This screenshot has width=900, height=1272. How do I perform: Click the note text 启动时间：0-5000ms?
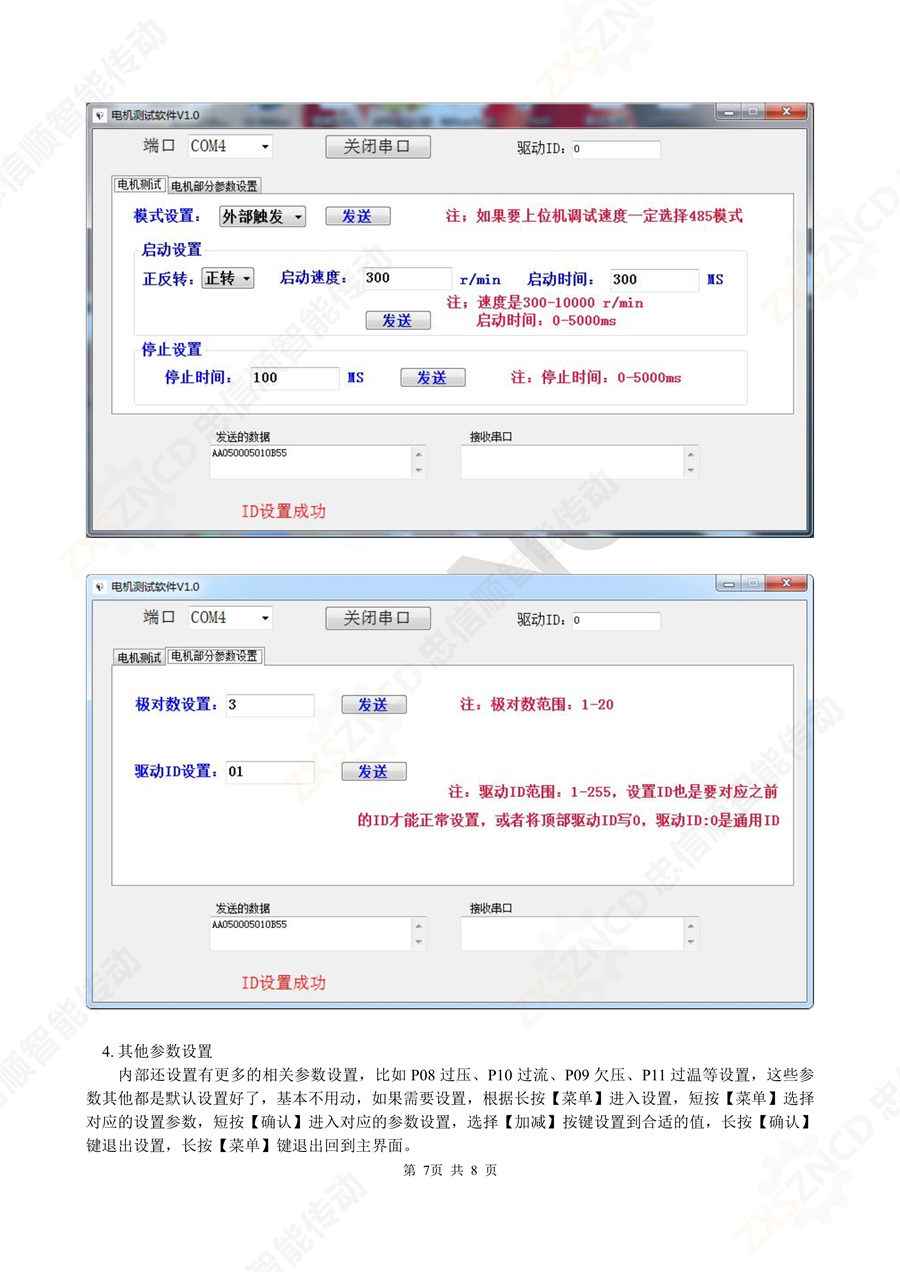(546, 321)
